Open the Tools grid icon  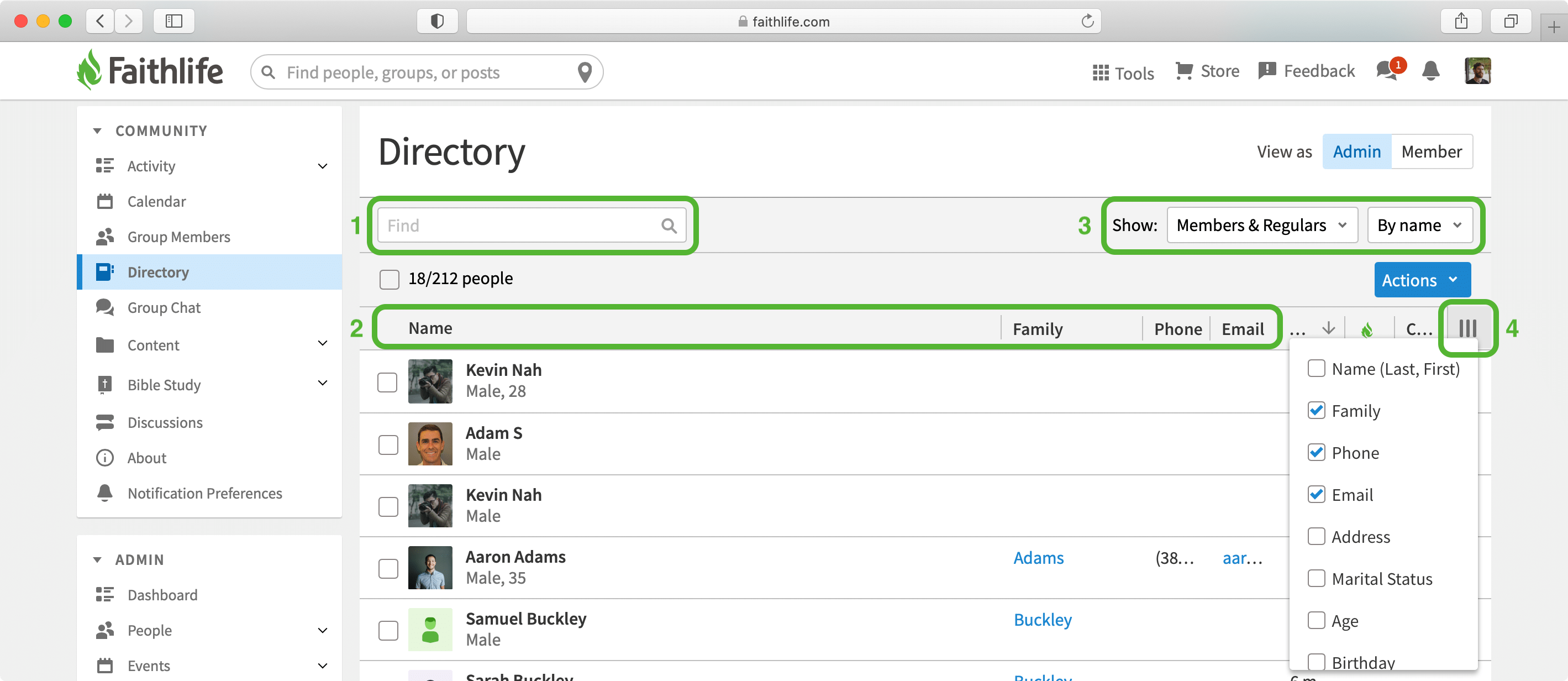click(x=1101, y=73)
